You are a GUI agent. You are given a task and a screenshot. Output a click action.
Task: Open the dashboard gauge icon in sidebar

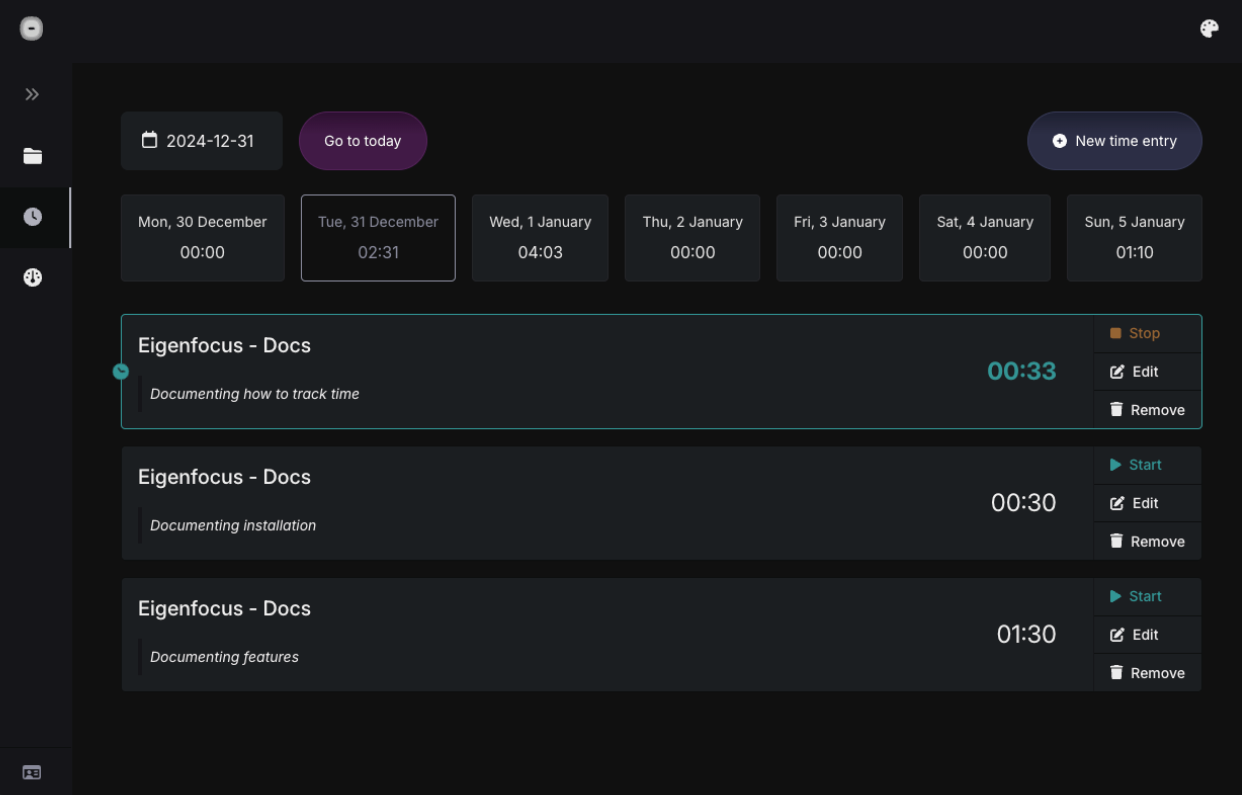[32, 277]
